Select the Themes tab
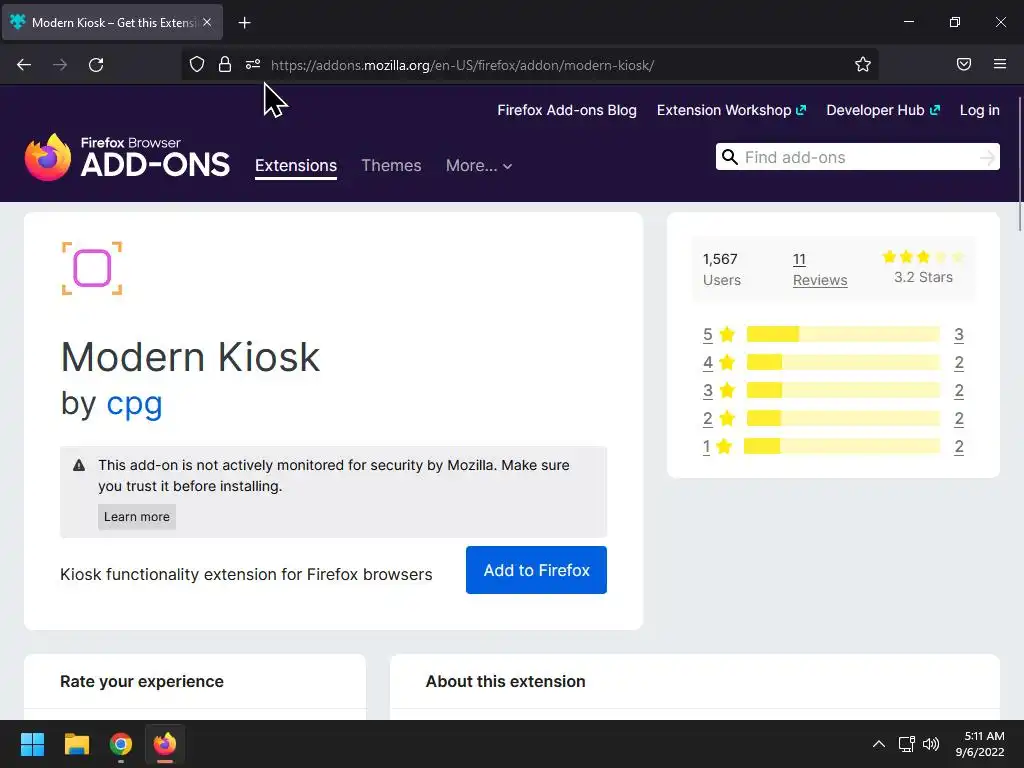Image resolution: width=1024 pixels, height=768 pixels. point(391,166)
